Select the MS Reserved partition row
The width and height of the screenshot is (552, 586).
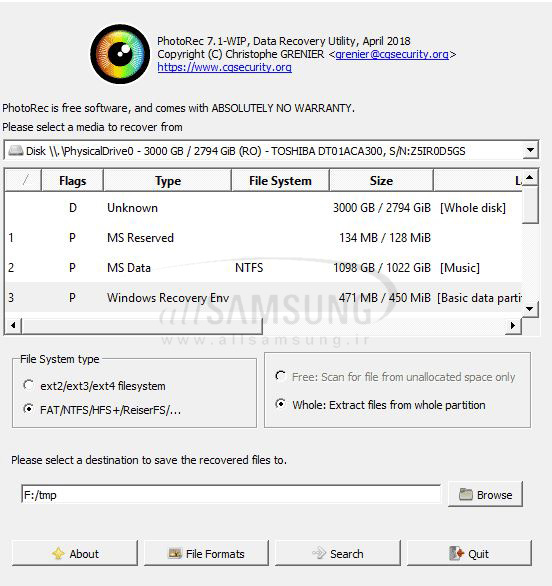(x=263, y=238)
